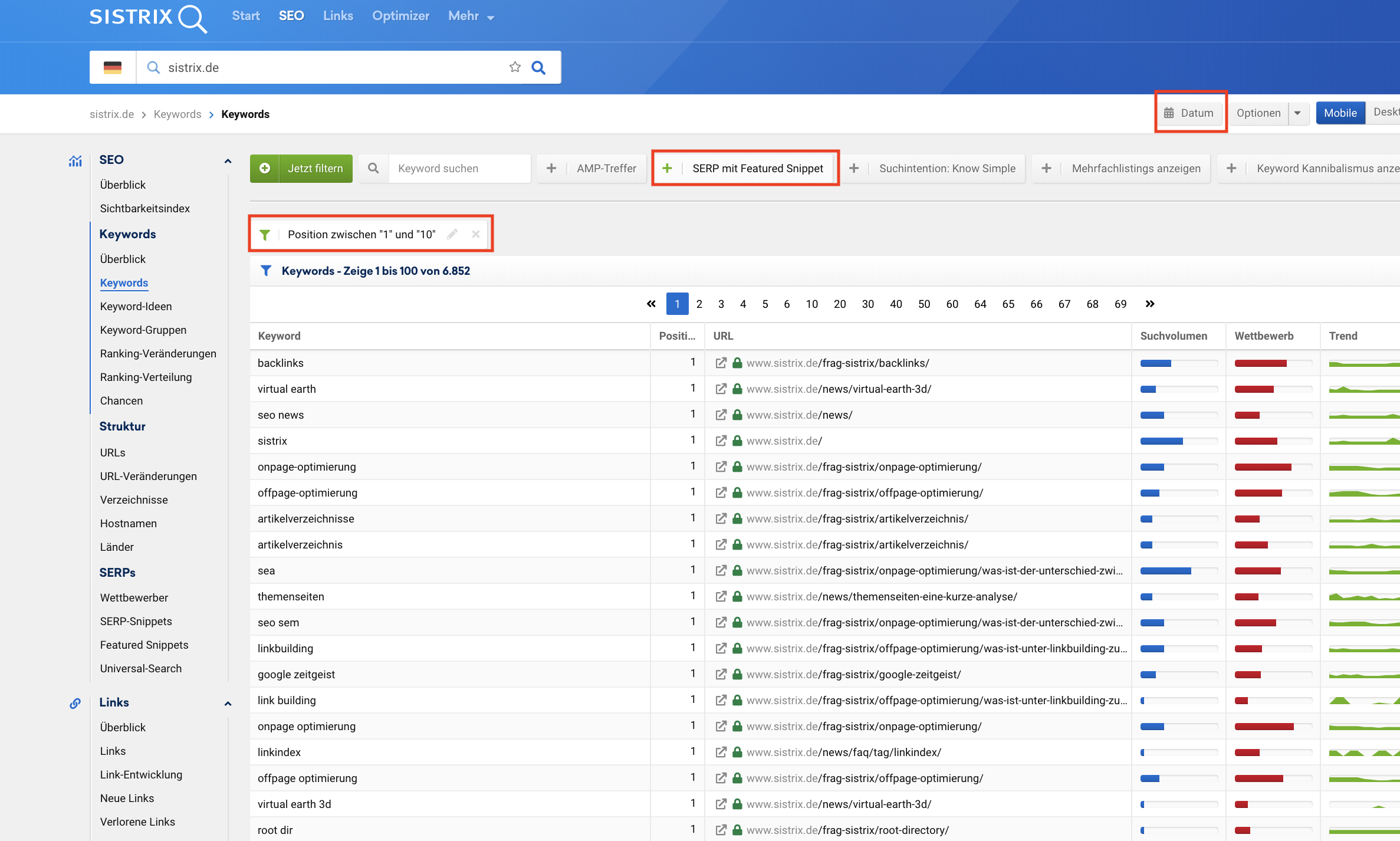Click the SISTRIX logo
Image resolution: width=1400 pixels, height=841 pixels.
pyautogui.click(x=148, y=18)
